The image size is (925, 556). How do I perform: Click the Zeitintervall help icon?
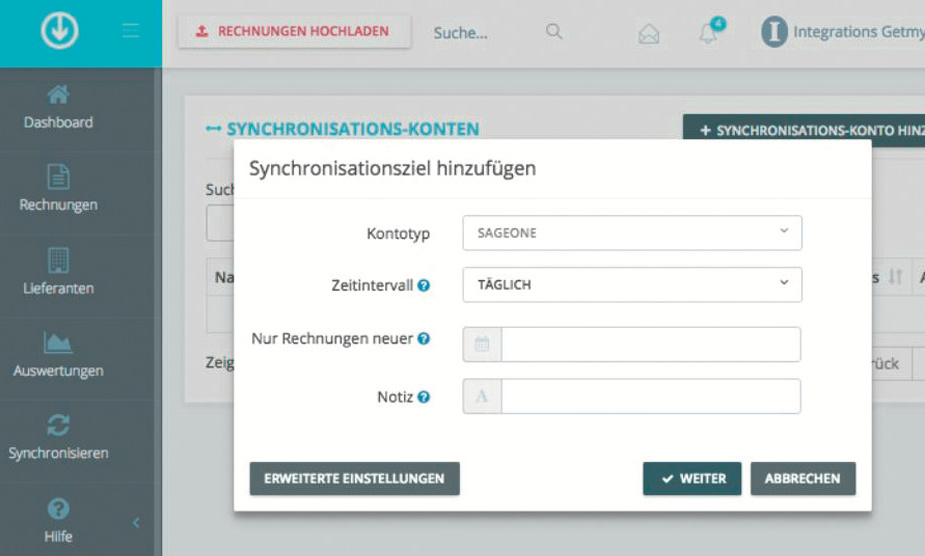424,286
